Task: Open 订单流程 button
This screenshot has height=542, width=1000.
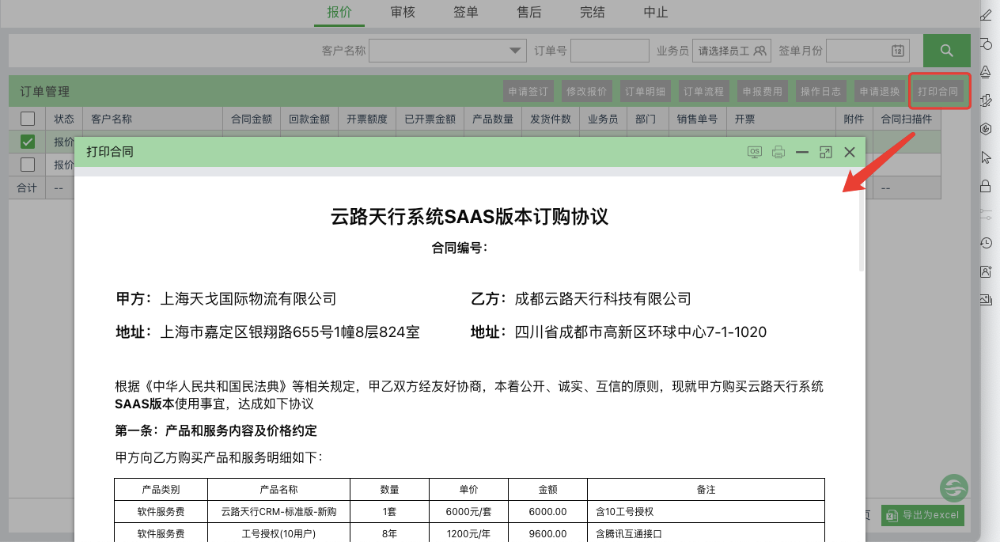Action: tap(704, 91)
